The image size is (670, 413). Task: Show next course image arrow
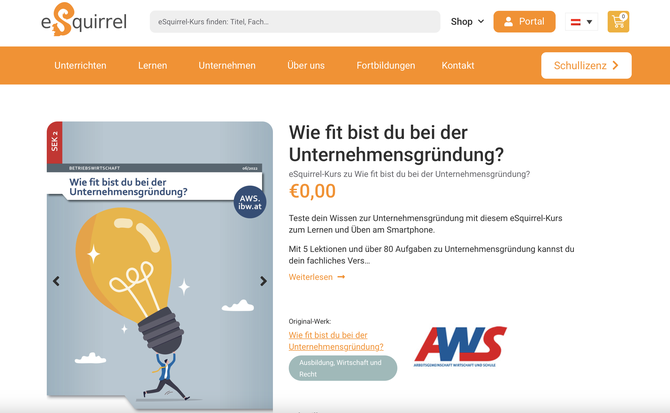pyautogui.click(x=263, y=281)
